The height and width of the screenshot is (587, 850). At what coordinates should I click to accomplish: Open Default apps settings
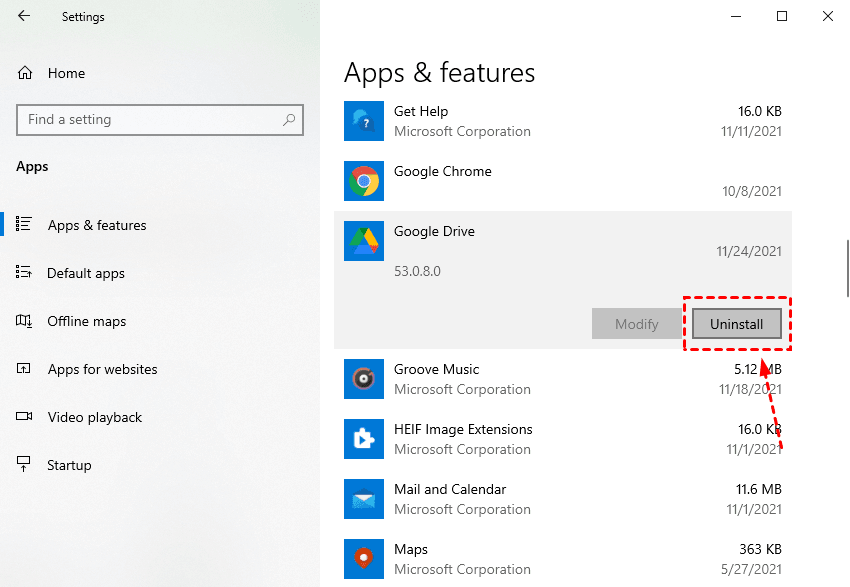tap(86, 273)
